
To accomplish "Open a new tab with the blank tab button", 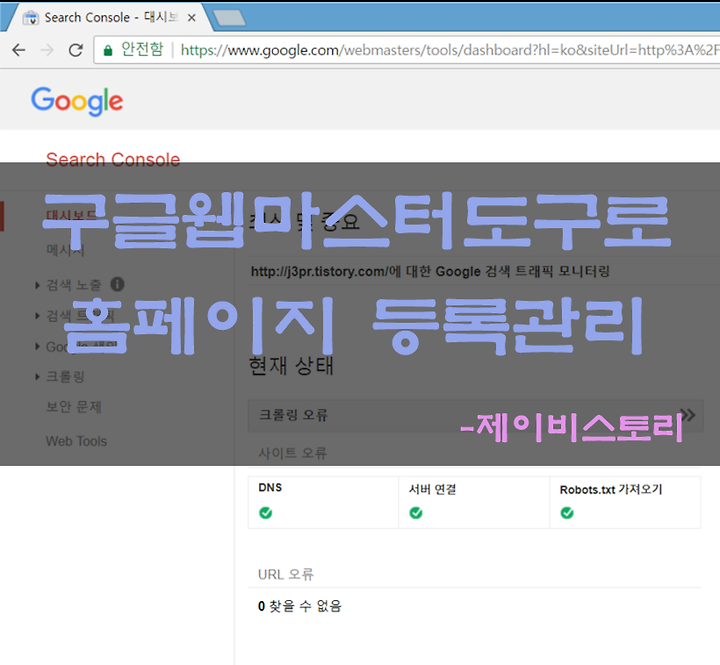I will coord(229,18).
